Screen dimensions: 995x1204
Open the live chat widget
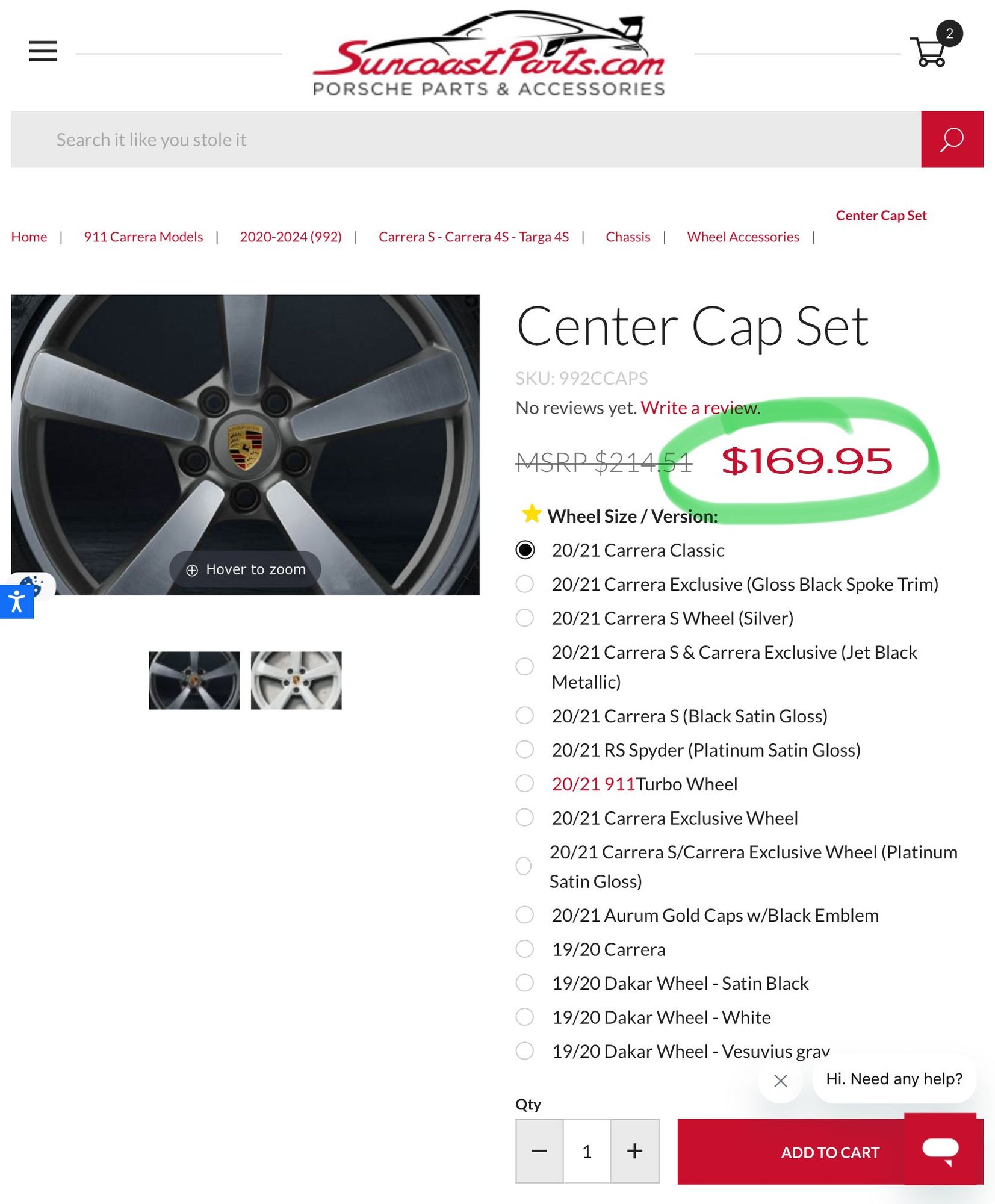[940, 1149]
